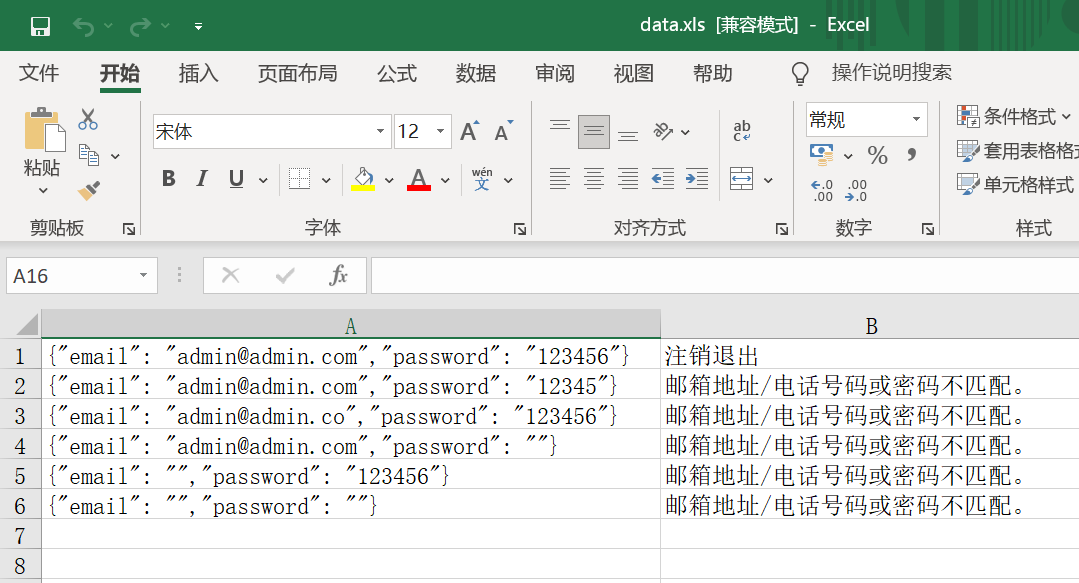Viewport: 1079px width, 583px height.
Task: Click the 粘贴 paste clipboard icon
Action: click(x=44, y=130)
